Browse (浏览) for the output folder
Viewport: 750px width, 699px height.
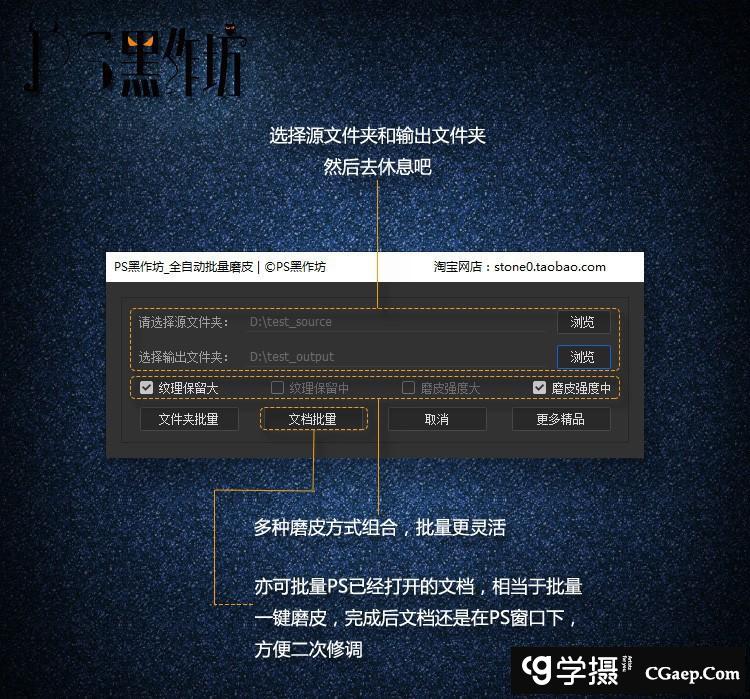tap(583, 357)
